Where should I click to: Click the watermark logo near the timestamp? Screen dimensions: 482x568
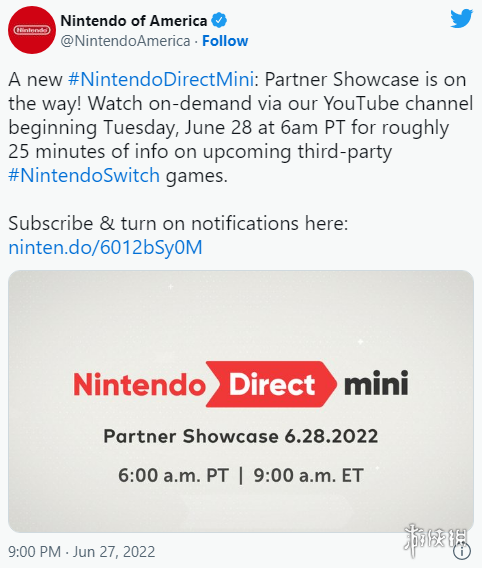436,540
